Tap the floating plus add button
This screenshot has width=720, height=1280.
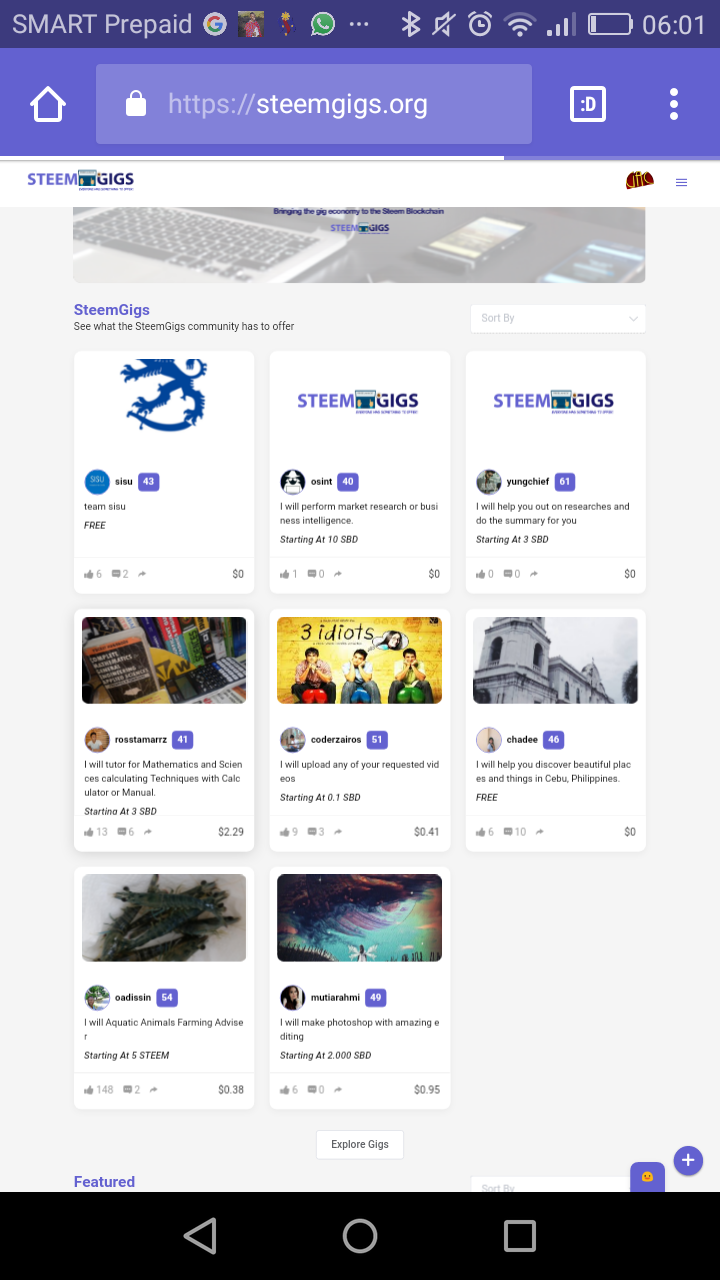(688, 1161)
